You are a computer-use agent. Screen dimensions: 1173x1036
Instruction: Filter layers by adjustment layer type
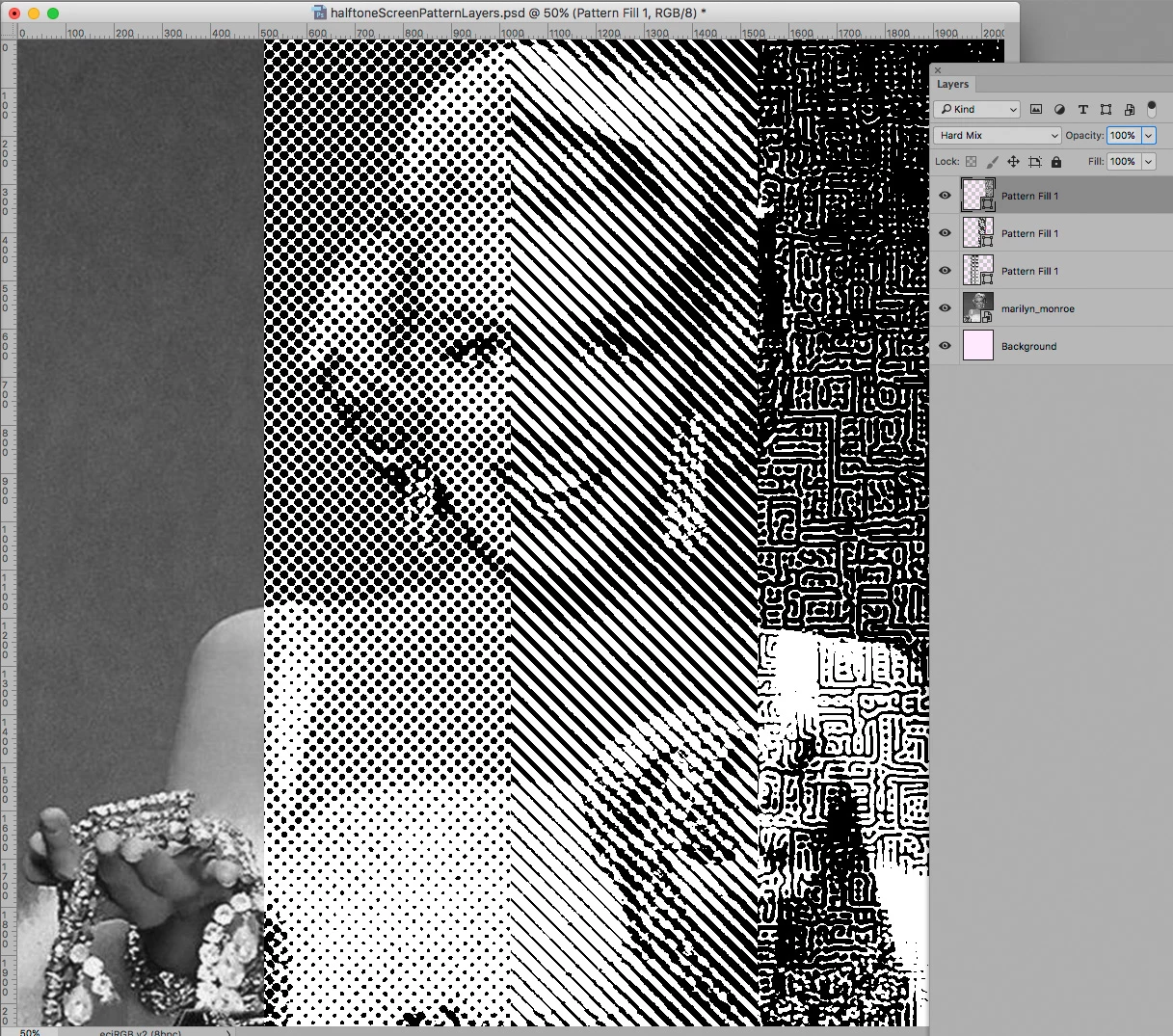click(1059, 110)
